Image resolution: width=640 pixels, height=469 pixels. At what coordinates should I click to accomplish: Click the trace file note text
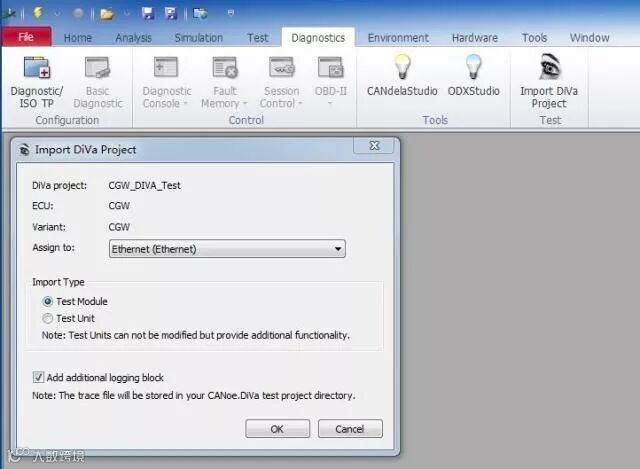pyautogui.click(x=194, y=396)
